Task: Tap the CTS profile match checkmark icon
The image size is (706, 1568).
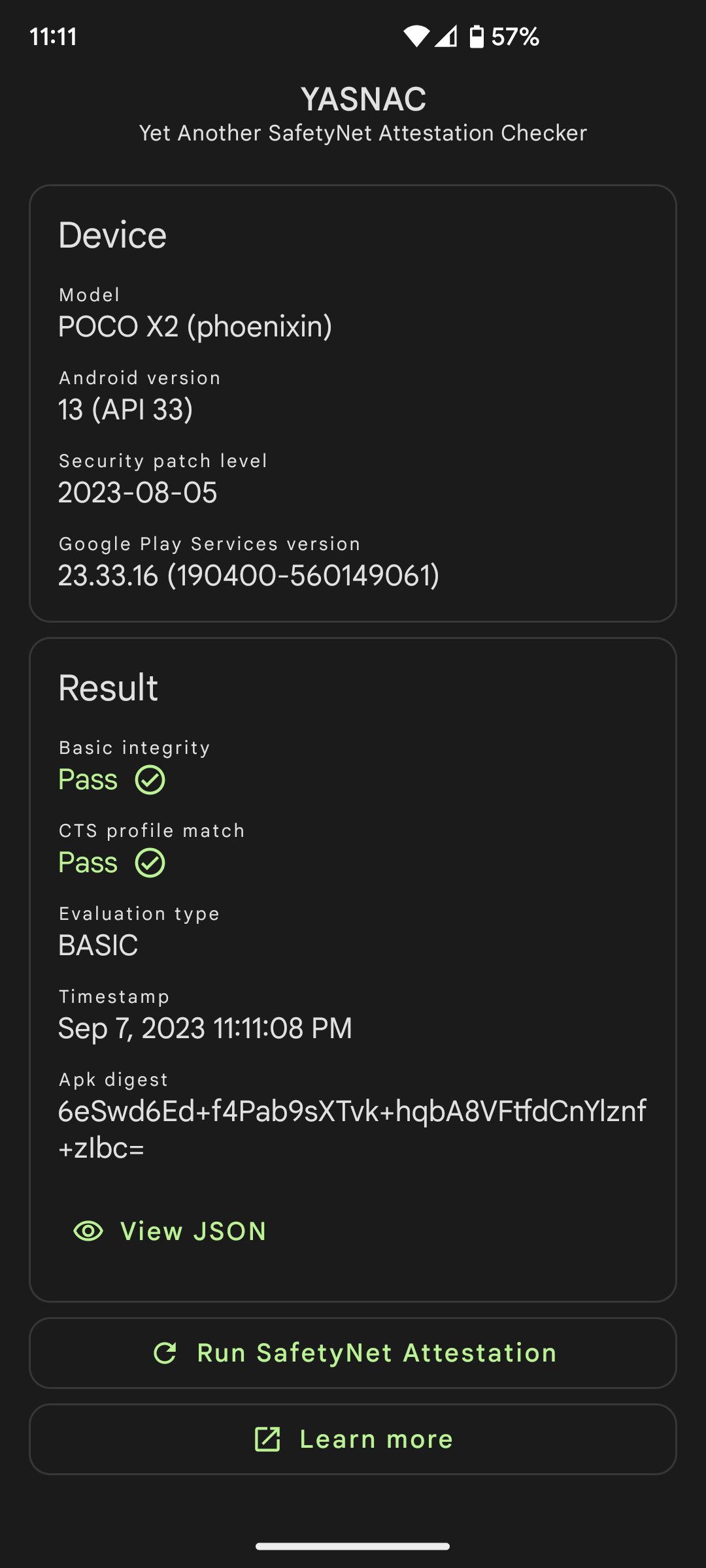Action: point(150,863)
